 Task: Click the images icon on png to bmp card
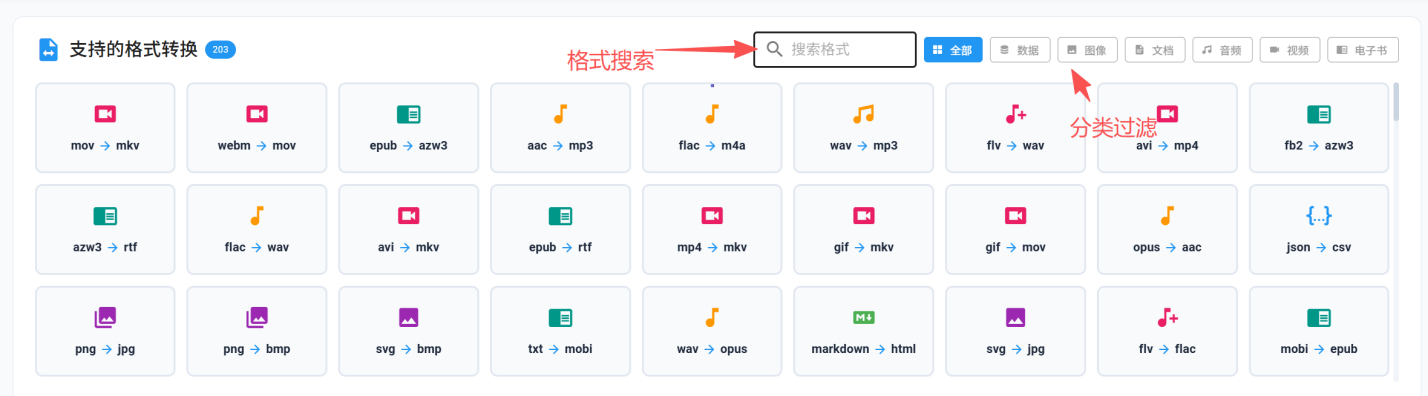point(257,318)
